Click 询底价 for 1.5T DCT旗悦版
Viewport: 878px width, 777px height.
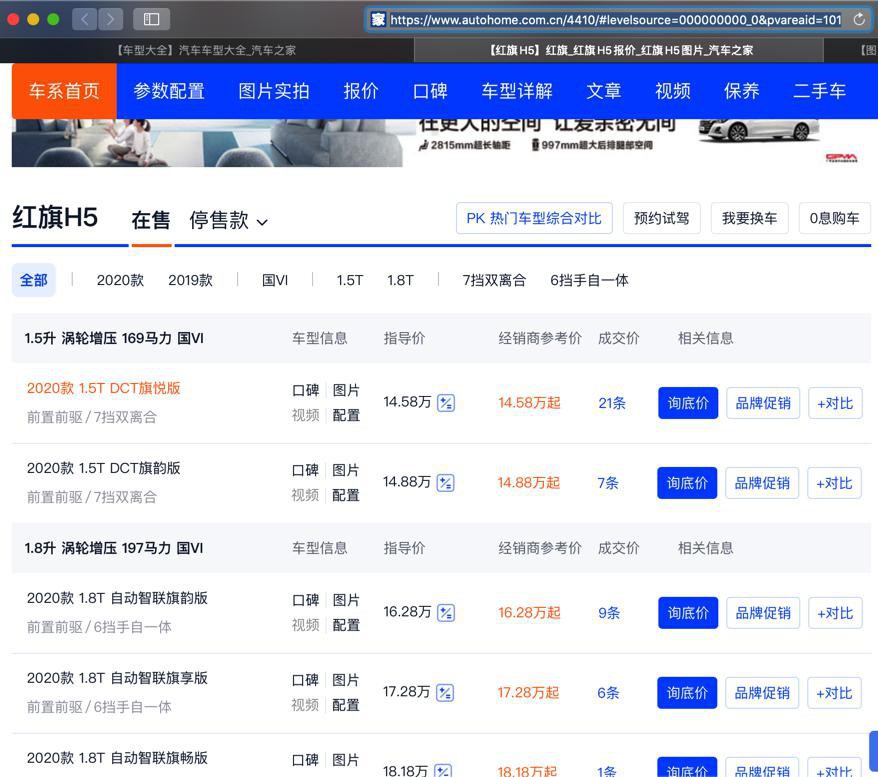688,403
